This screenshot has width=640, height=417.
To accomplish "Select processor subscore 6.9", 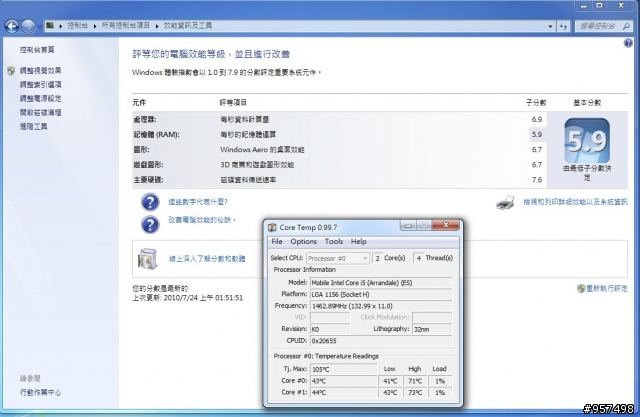I will pos(537,119).
